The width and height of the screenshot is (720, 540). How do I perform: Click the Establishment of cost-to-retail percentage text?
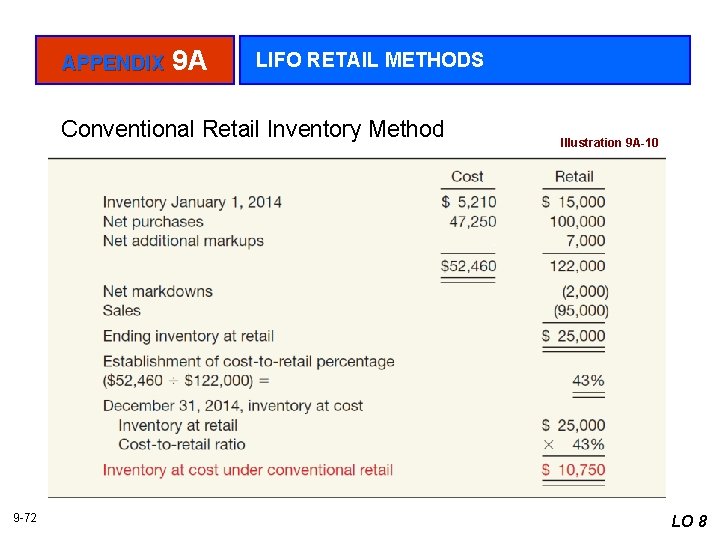248,361
